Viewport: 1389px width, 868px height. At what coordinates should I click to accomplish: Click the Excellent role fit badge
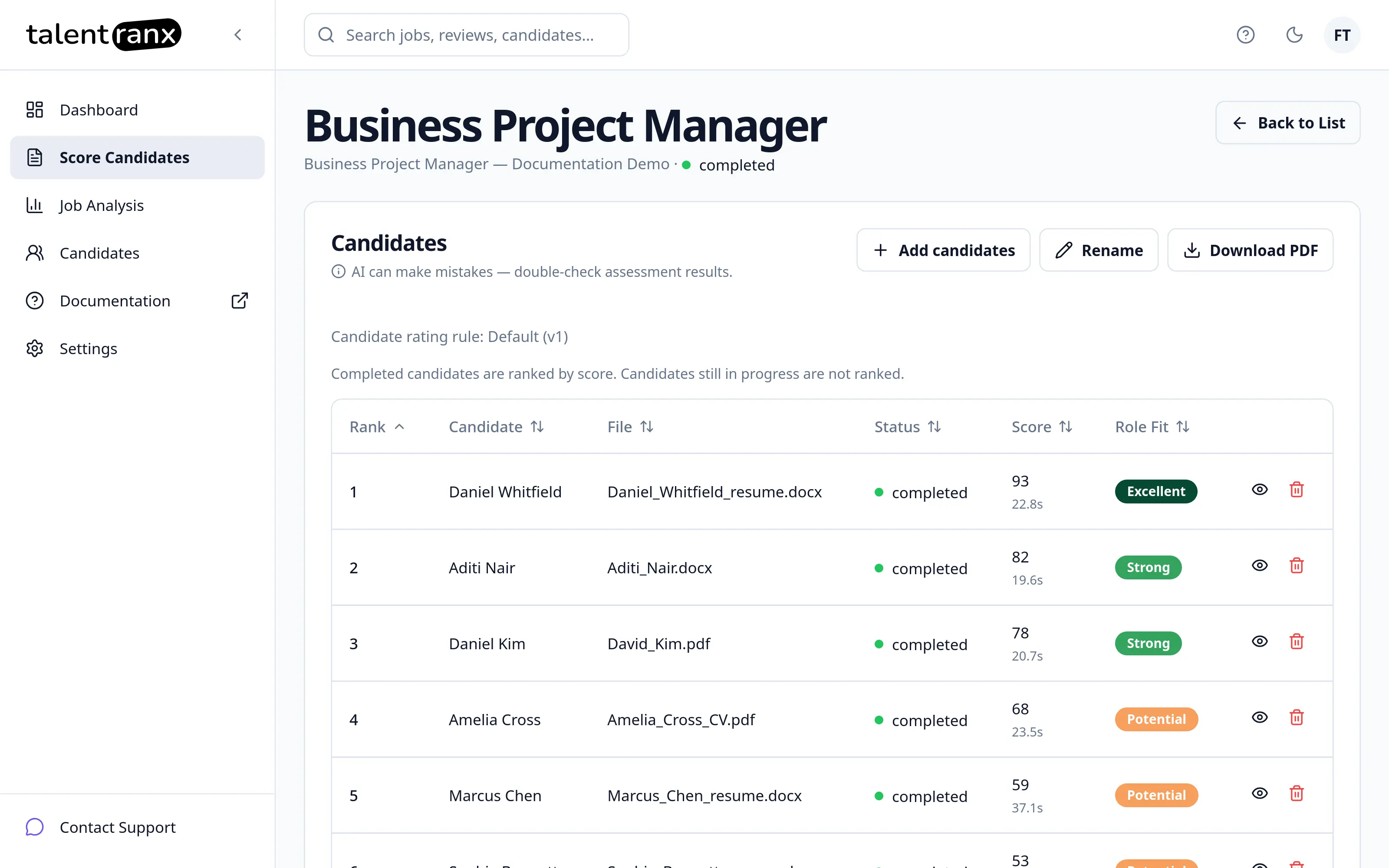pyautogui.click(x=1156, y=491)
